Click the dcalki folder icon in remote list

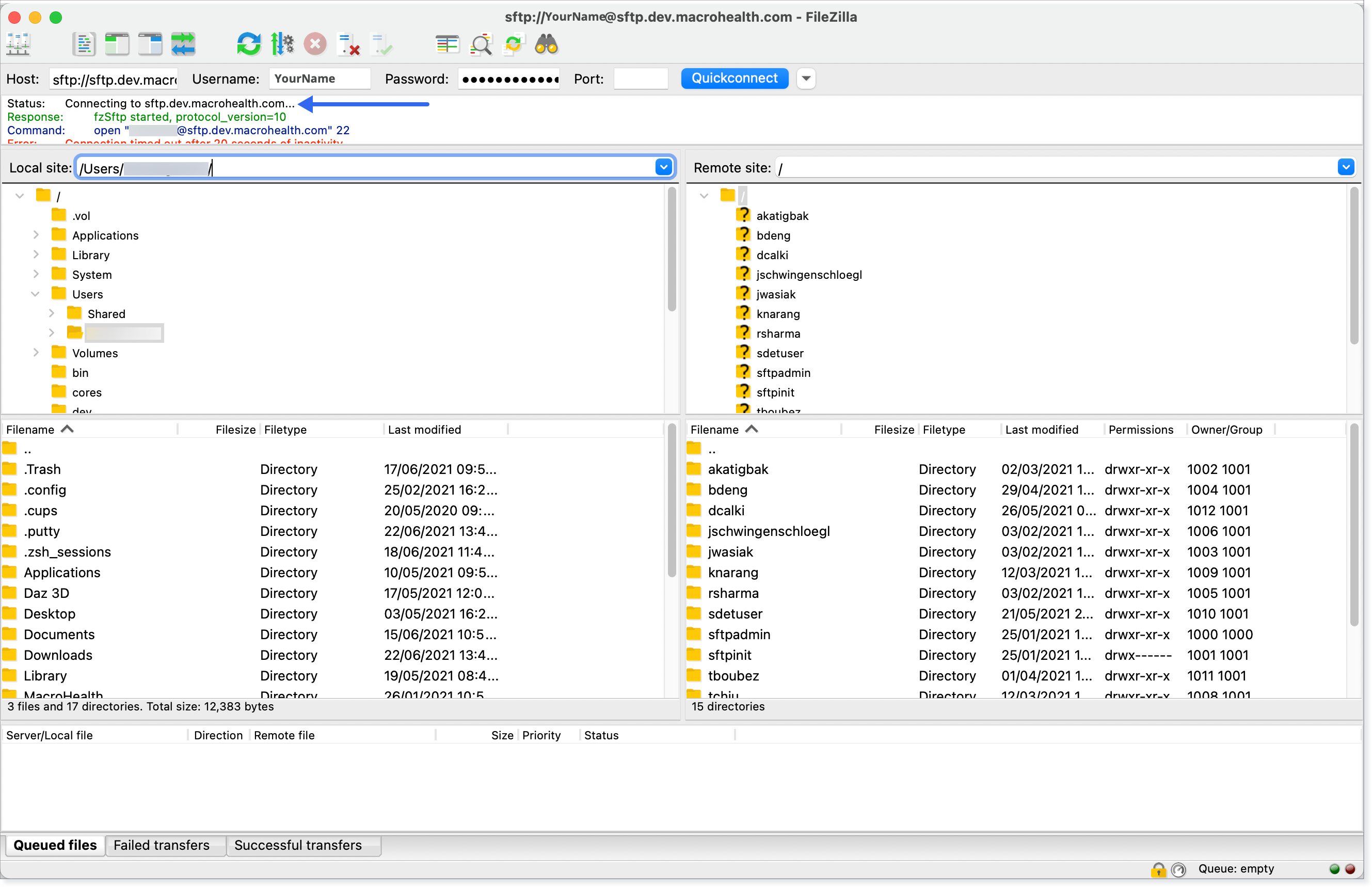coord(694,510)
